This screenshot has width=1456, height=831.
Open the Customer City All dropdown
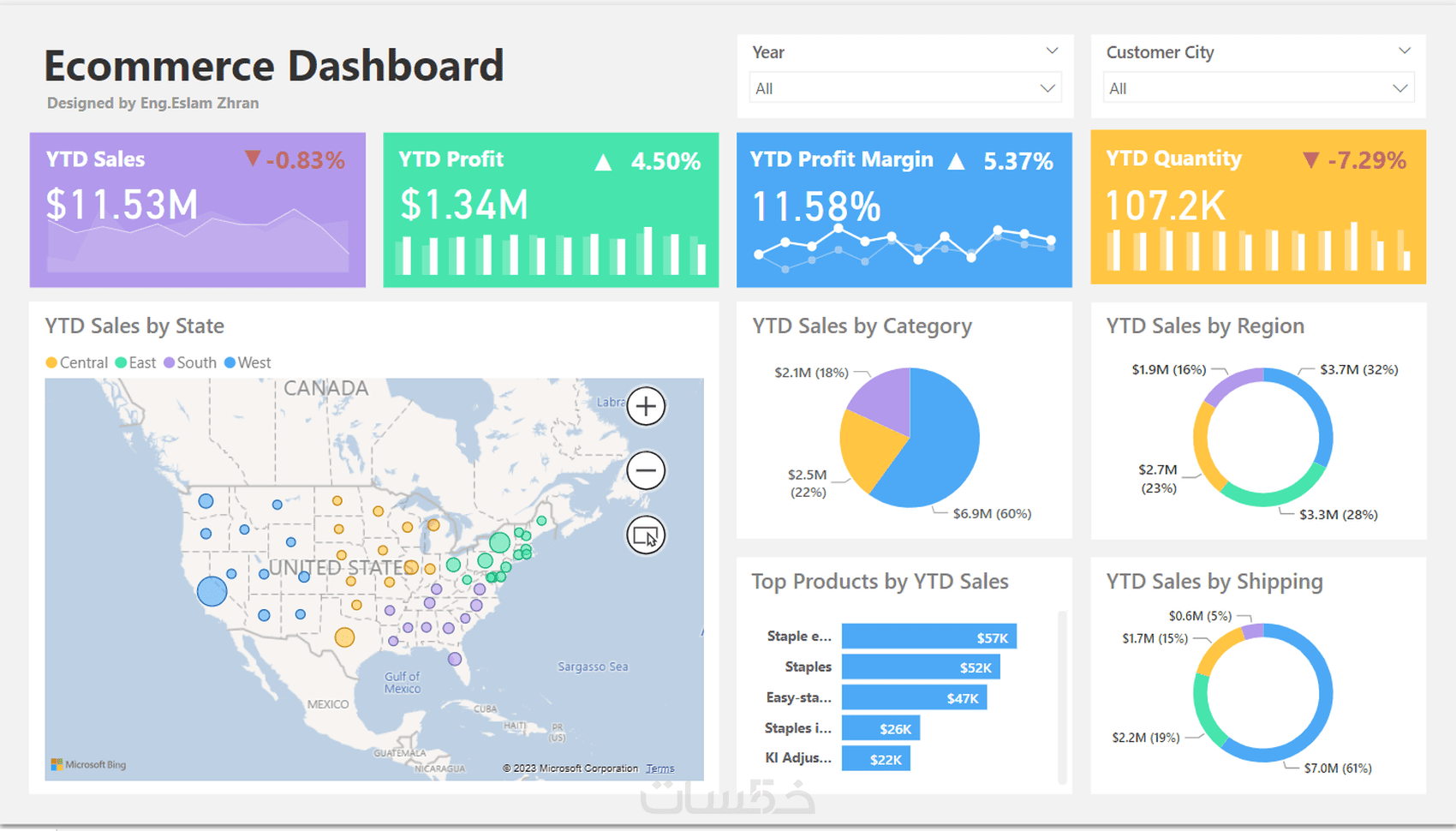(1258, 88)
